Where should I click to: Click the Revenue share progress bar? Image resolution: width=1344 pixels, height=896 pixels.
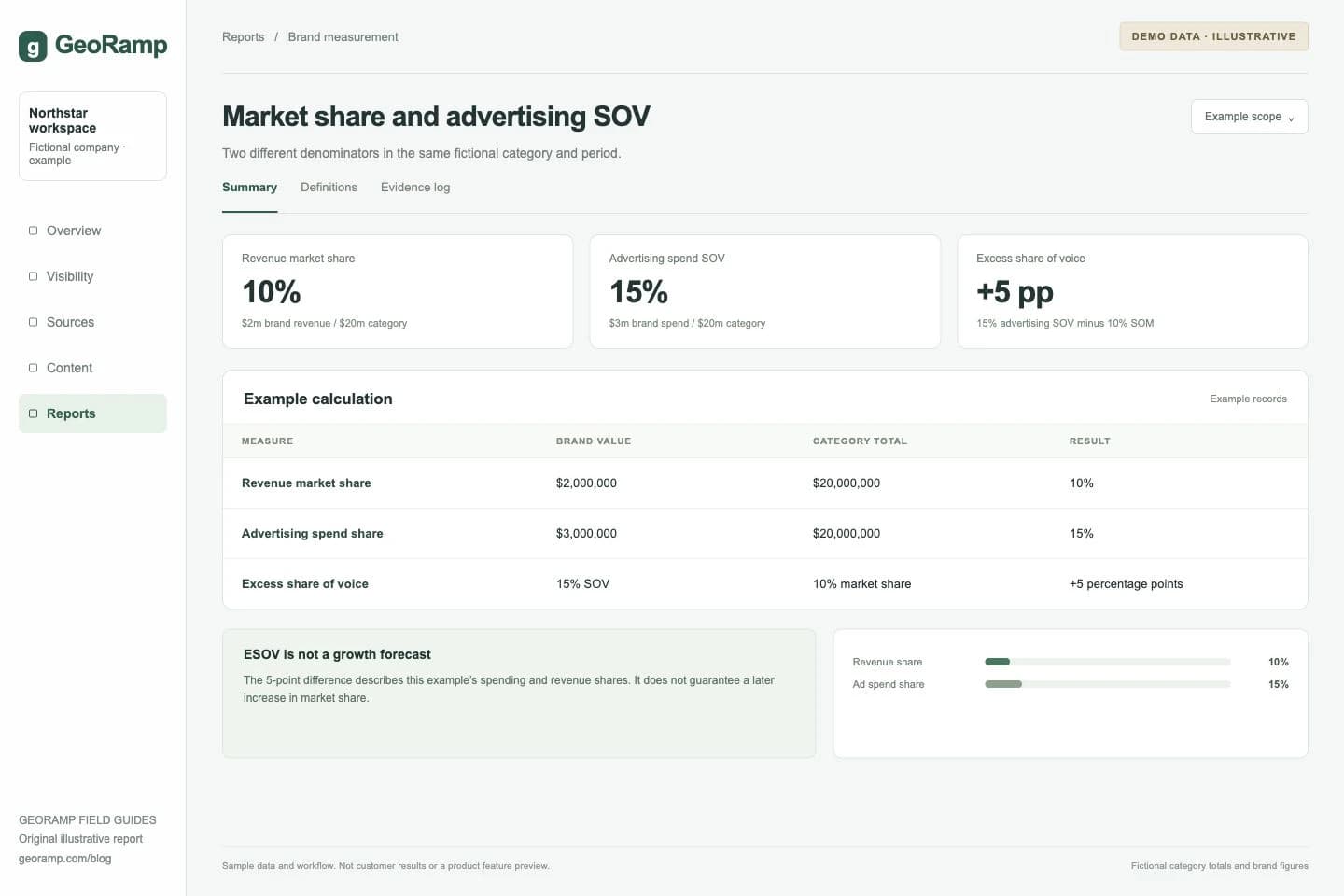tap(1107, 662)
